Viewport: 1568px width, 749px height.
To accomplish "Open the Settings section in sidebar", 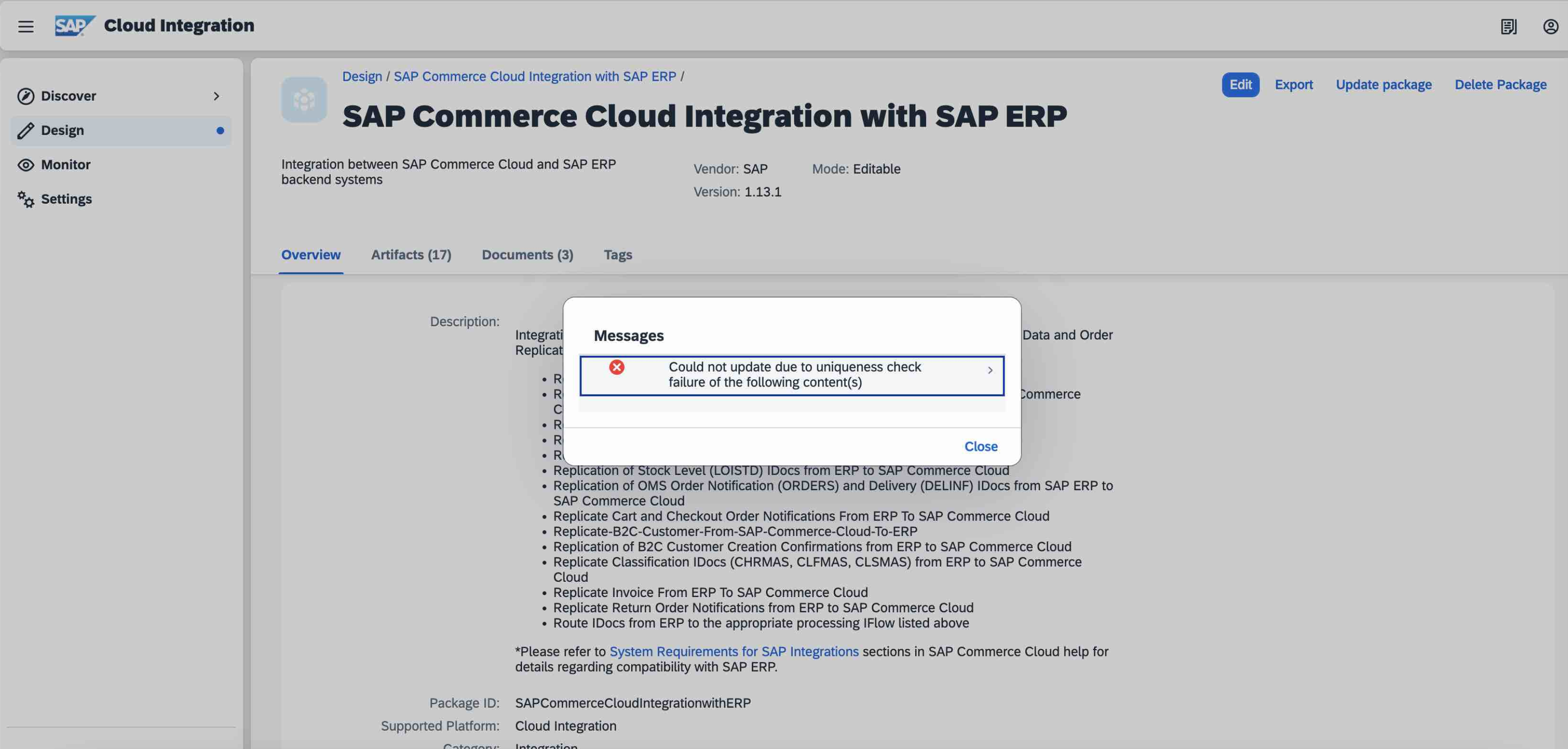I will (x=121, y=199).
